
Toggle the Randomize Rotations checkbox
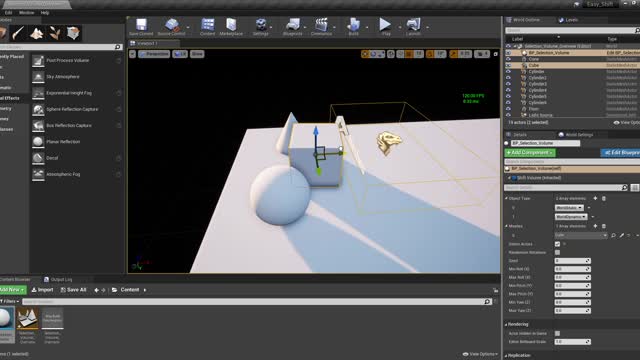point(558,253)
